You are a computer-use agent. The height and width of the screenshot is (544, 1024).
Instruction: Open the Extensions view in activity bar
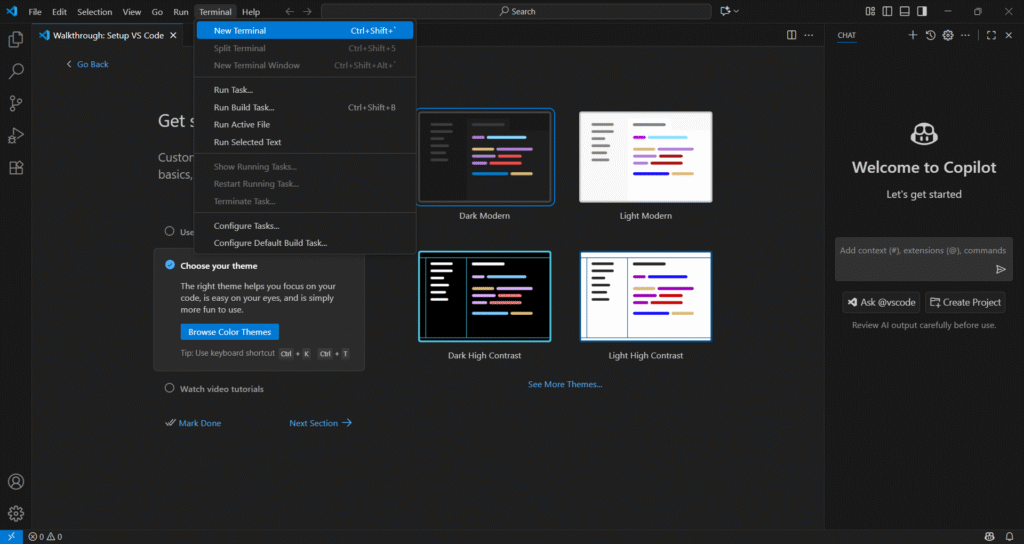click(16, 168)
